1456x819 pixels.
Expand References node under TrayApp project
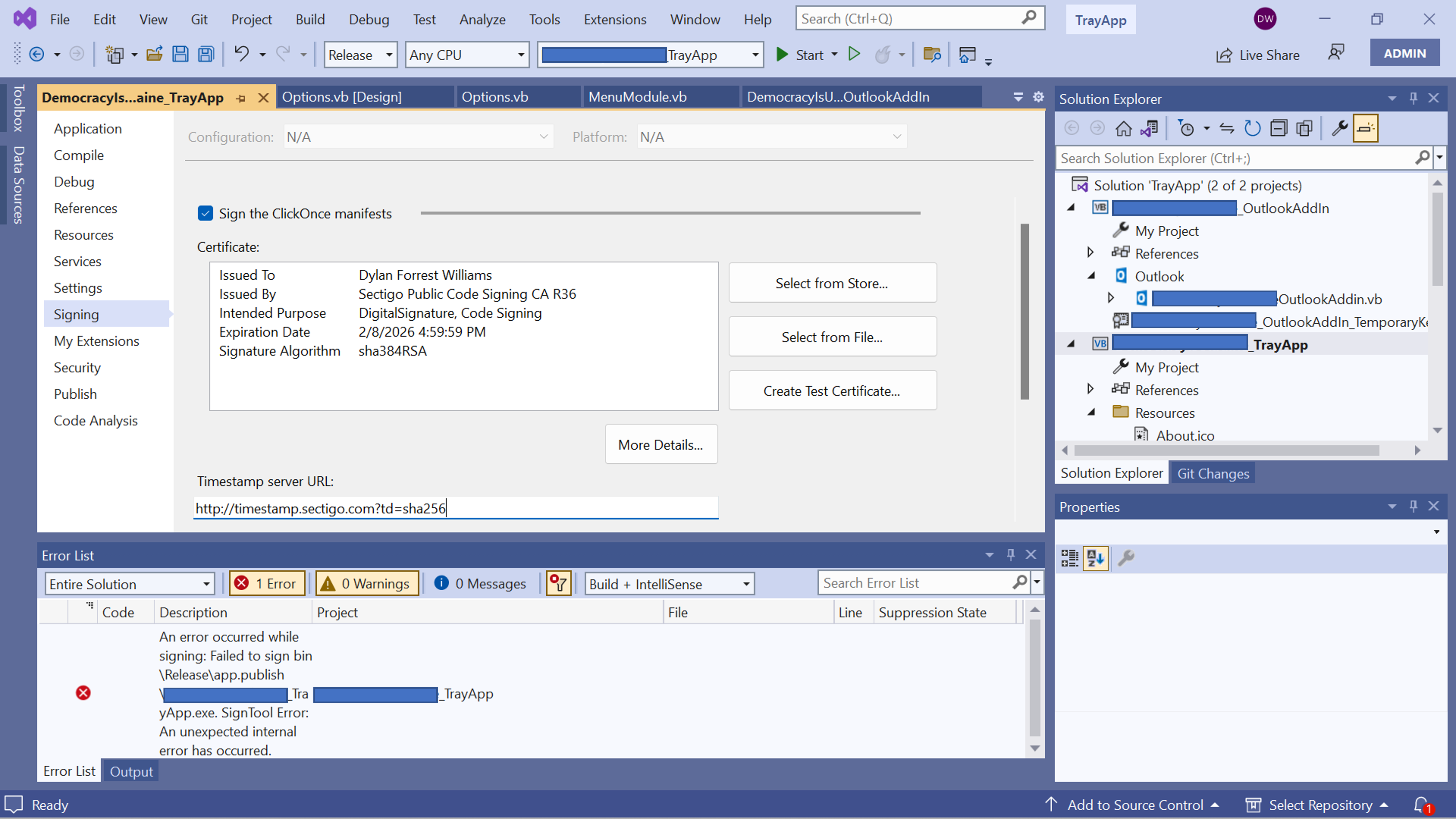click(1090, 389)
